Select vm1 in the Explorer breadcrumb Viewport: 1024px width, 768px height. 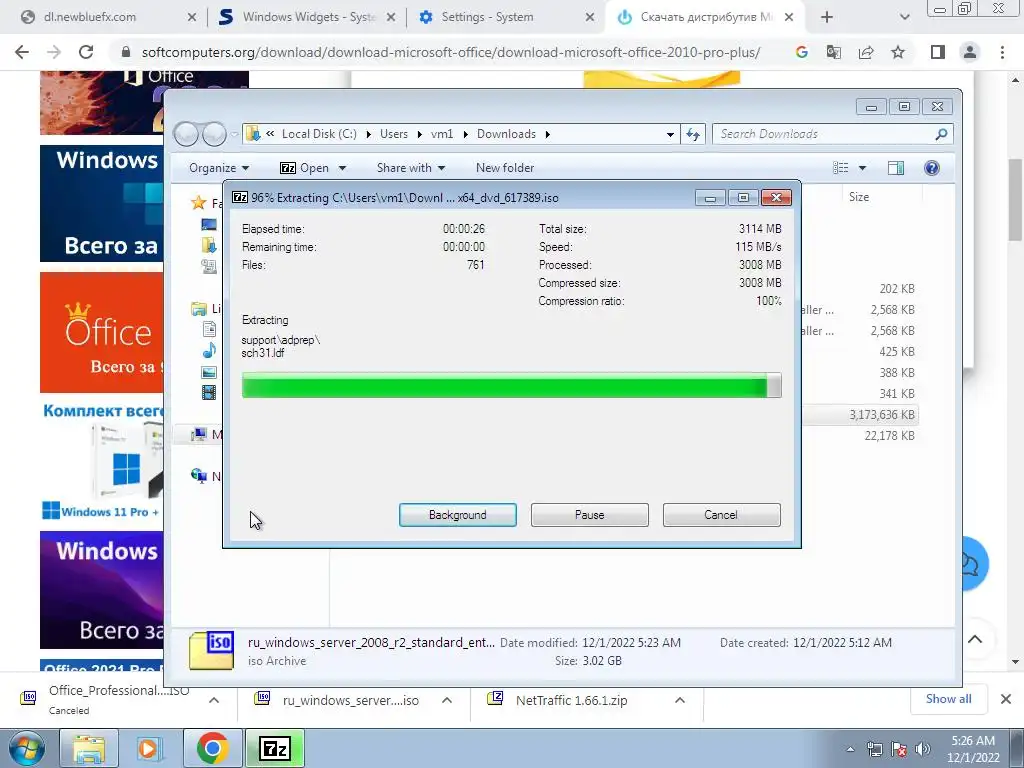click(442, 134)
